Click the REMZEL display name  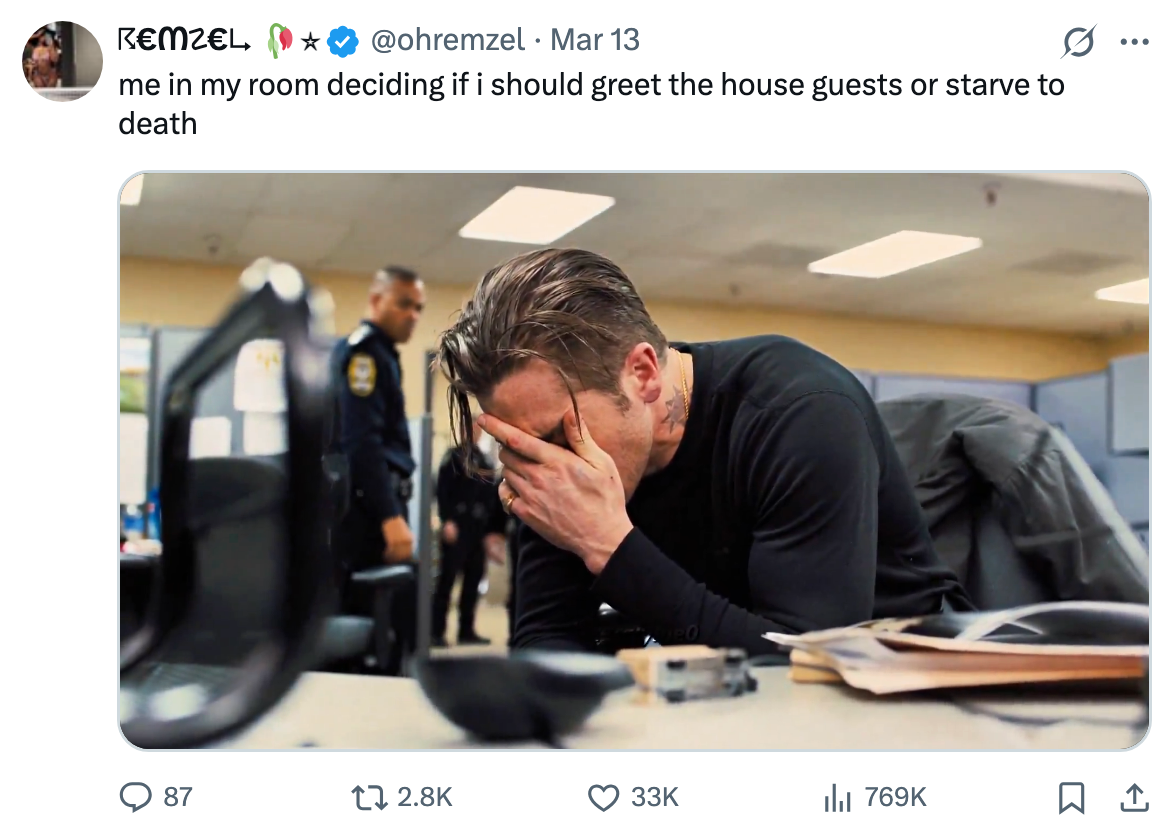click(x=183, y=40)
